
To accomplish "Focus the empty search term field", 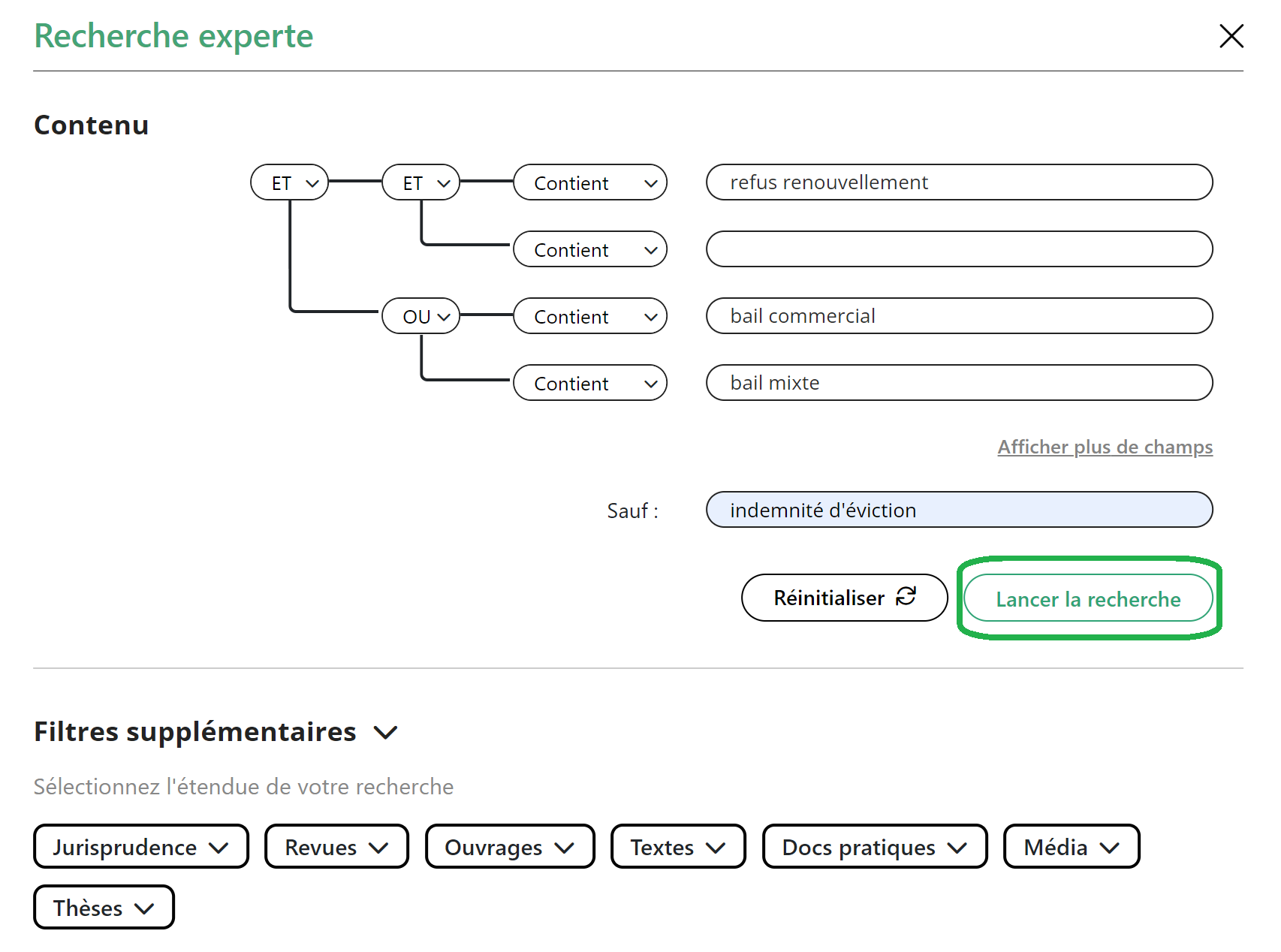I will (959, 249).
